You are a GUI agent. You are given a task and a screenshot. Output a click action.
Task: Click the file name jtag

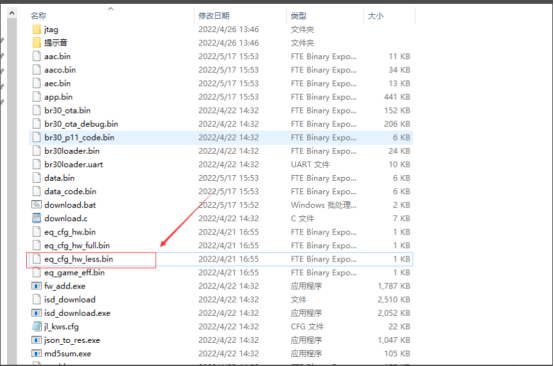[51, 29]
